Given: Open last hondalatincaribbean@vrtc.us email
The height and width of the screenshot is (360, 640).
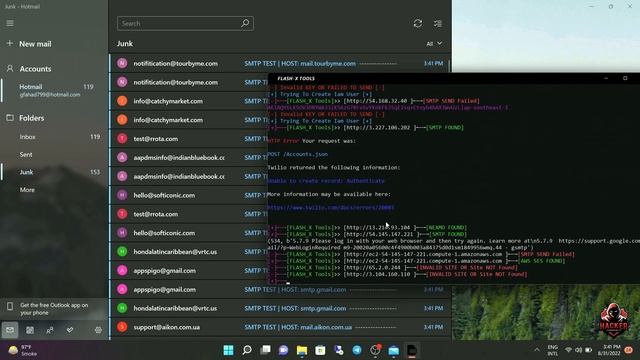Looking at the screenshot, I should [x=280, y=308].
